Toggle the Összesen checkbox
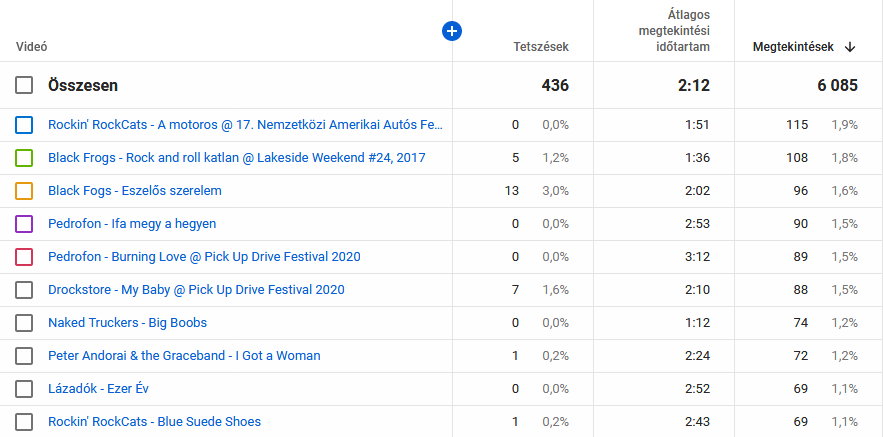 click(25, 86)
